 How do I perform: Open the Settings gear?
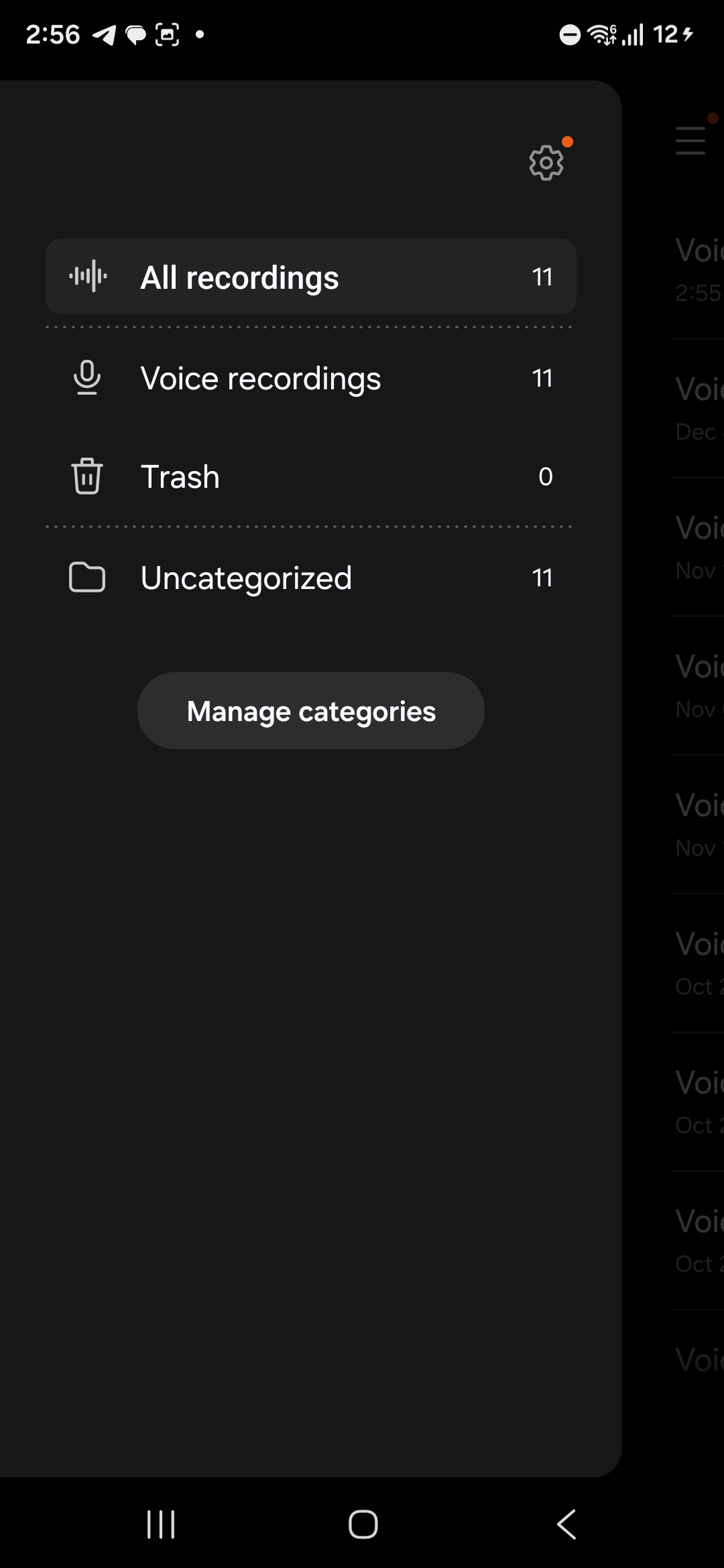click(546, 163)
